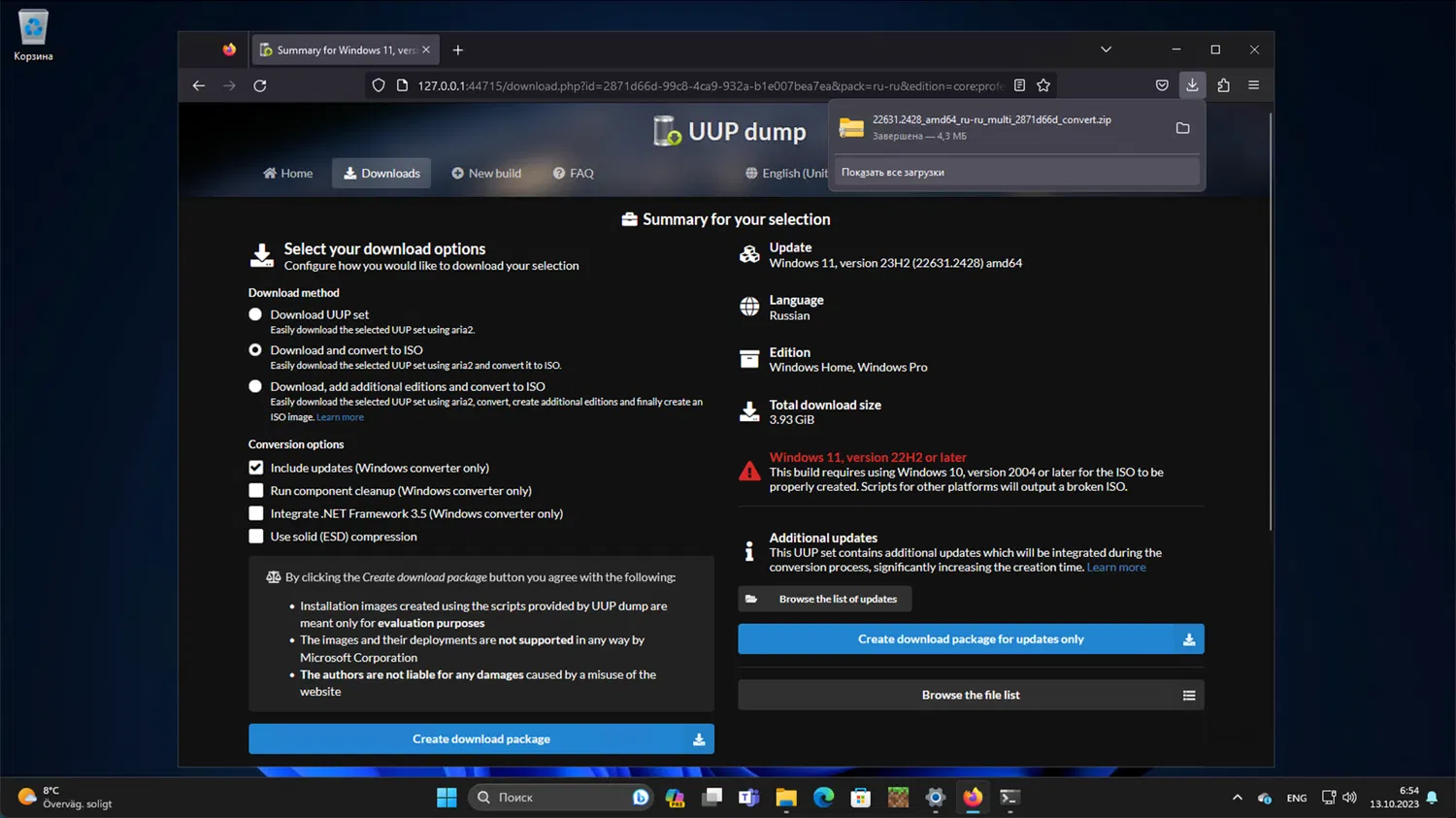Screen dimensions: 1456x818
Task: Save page to Pocket
Action: click(x=1162, y=85)
